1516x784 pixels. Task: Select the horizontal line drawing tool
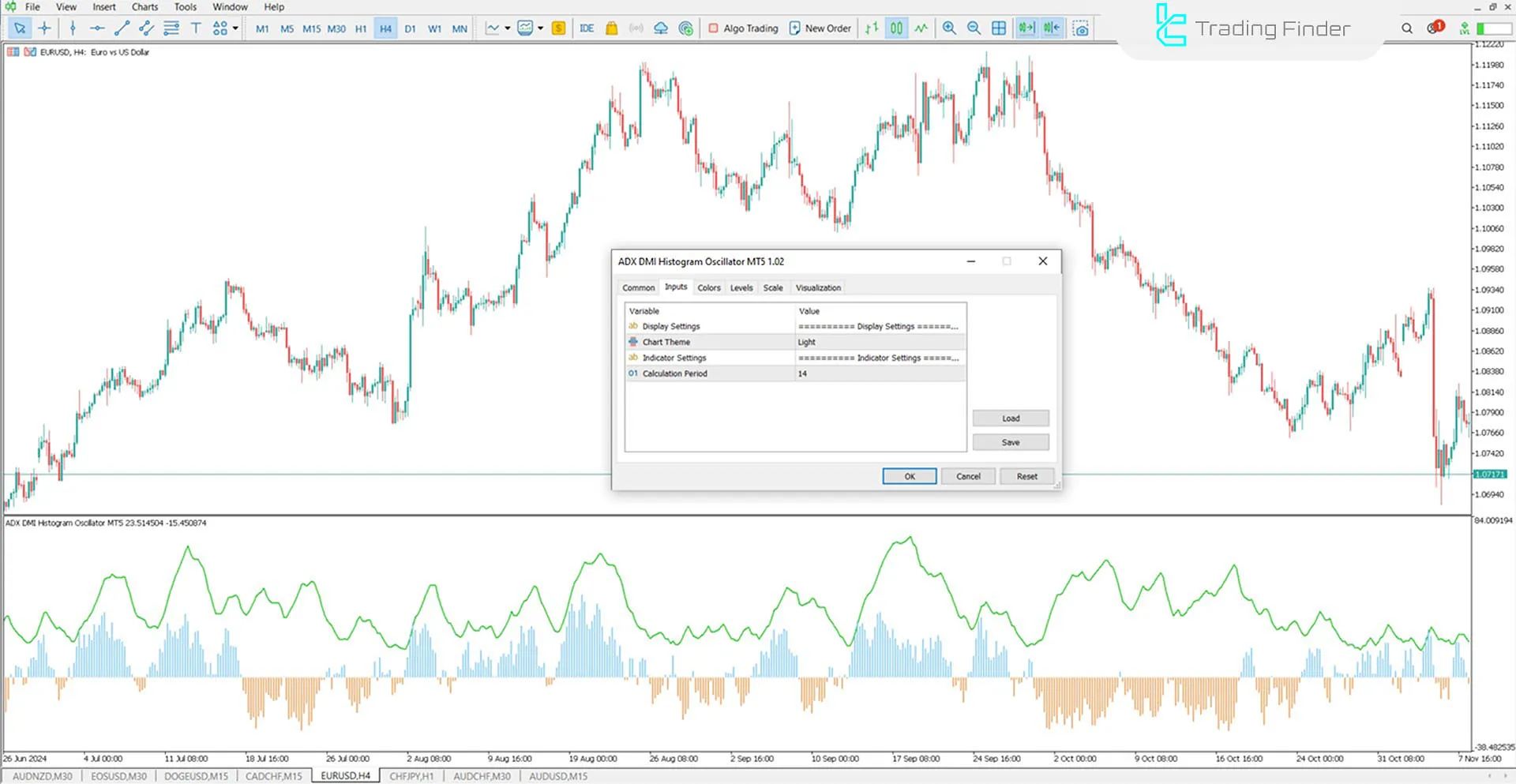pyautogui.click(x=97, y=28)
